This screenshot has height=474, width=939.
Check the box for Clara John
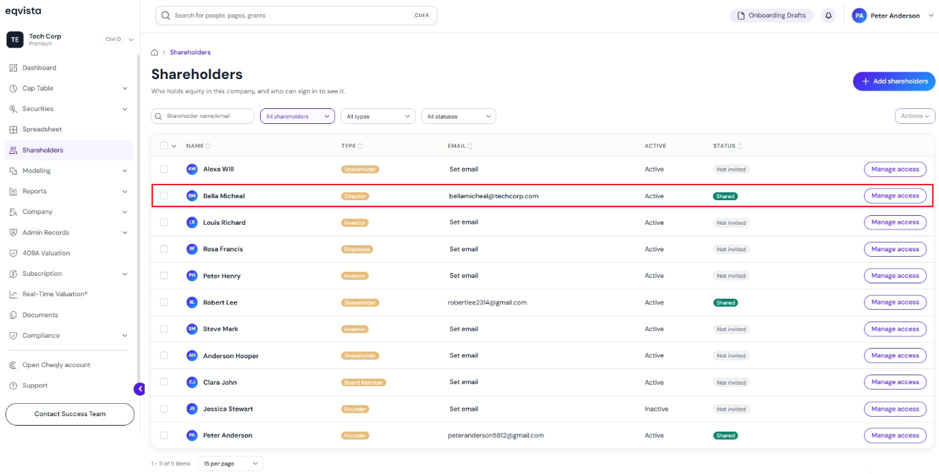(x=164, y=382)
